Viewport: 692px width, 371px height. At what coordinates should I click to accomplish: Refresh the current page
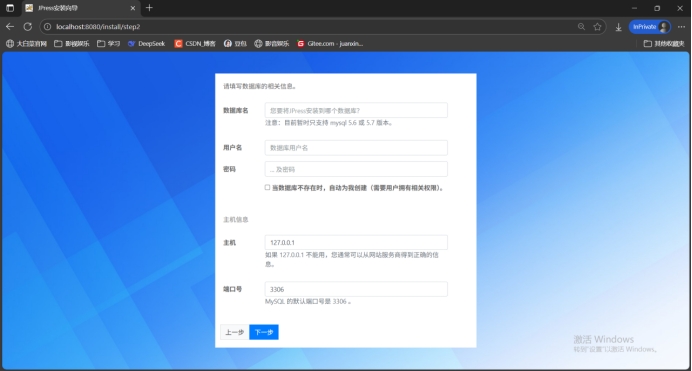tap(27, 26)
